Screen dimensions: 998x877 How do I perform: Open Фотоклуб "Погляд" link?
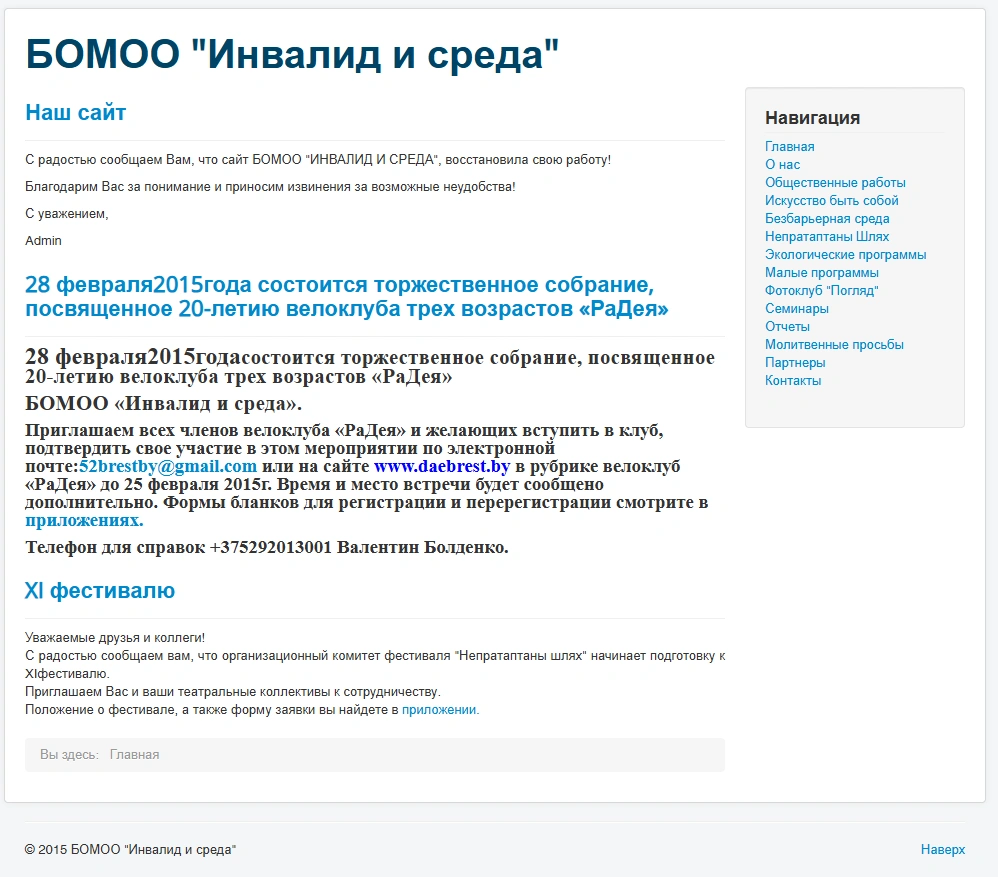822,291
